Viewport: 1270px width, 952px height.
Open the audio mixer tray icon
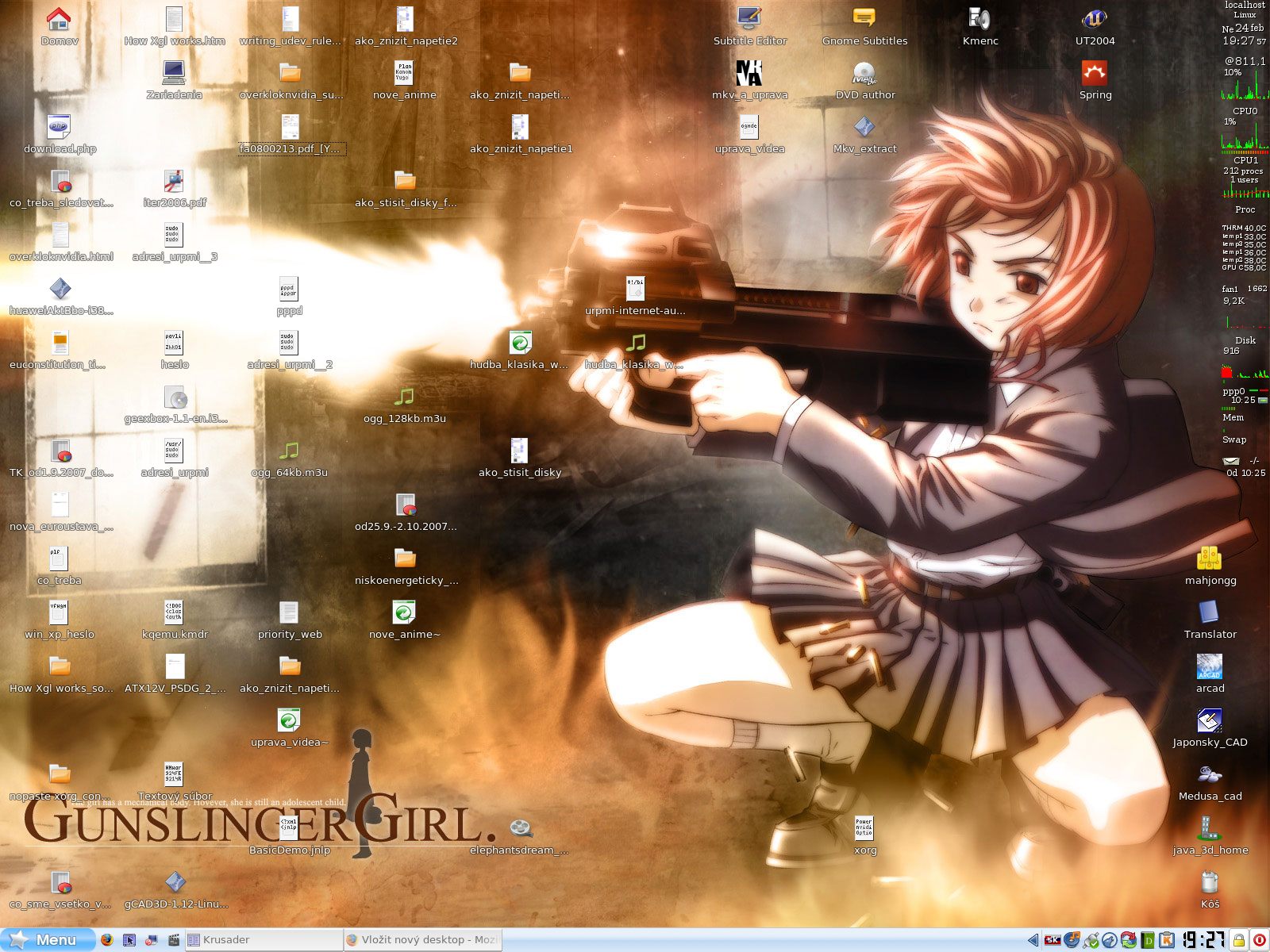click(x=1072, y=941)
